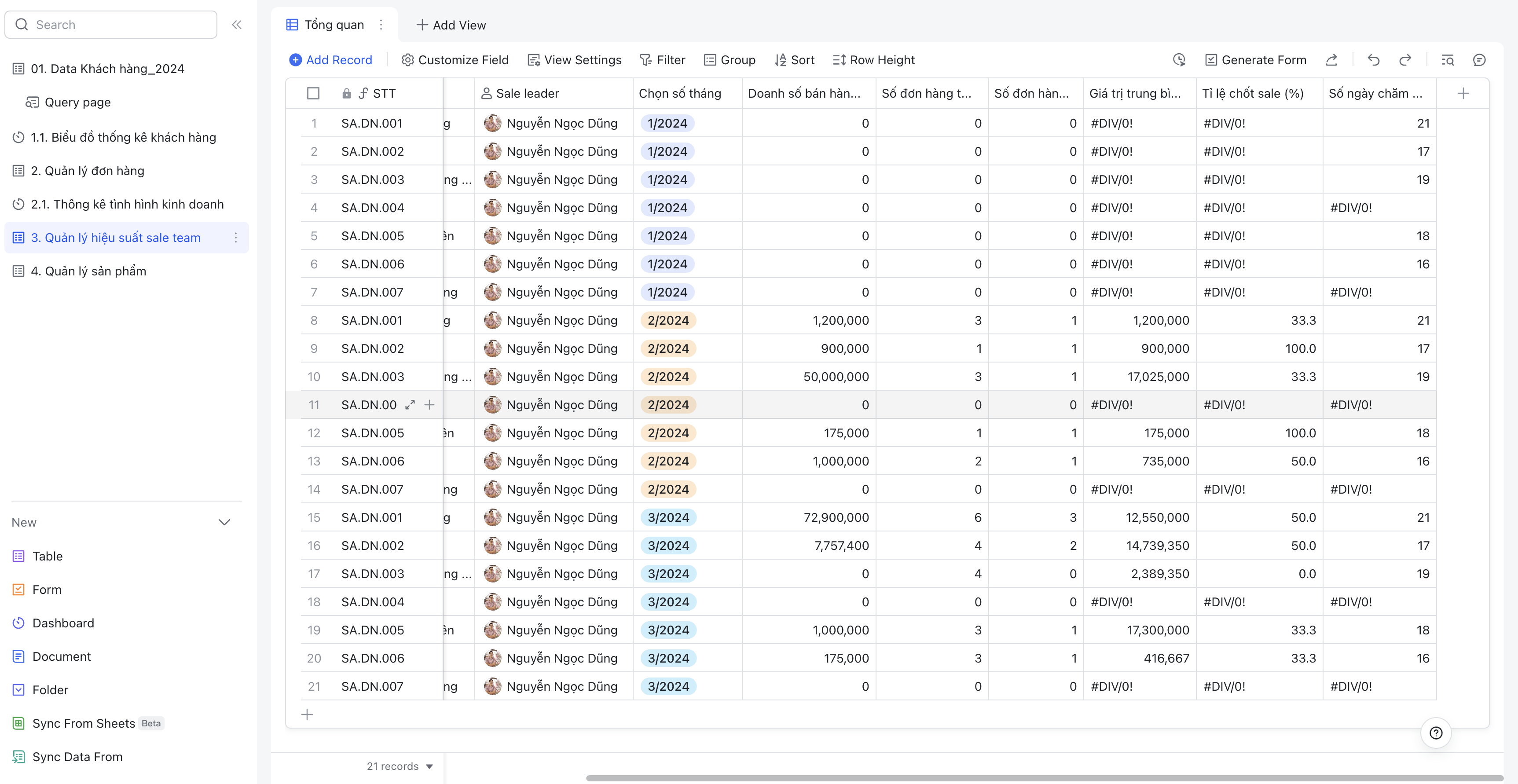
Task: Click avatar of Nguyễn Ngọc Dũng in row 1
Action: point(493,123)
